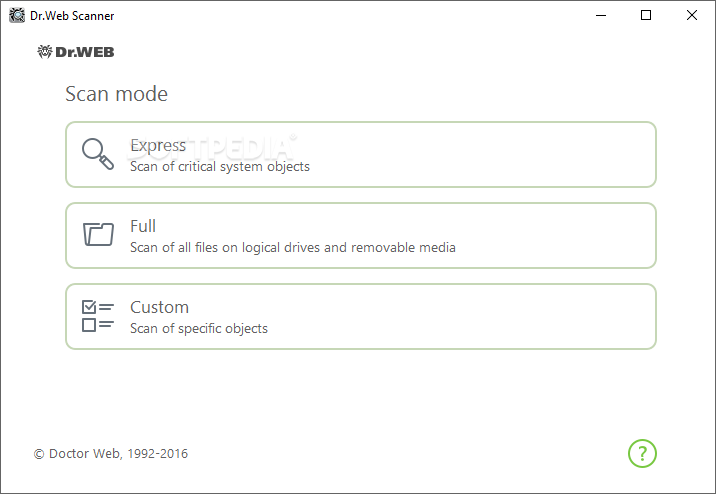Viewport: 716px width, 494px height.
Task: Maximize the Dr.Web Scanner window
Action: (x=646, y=16)
